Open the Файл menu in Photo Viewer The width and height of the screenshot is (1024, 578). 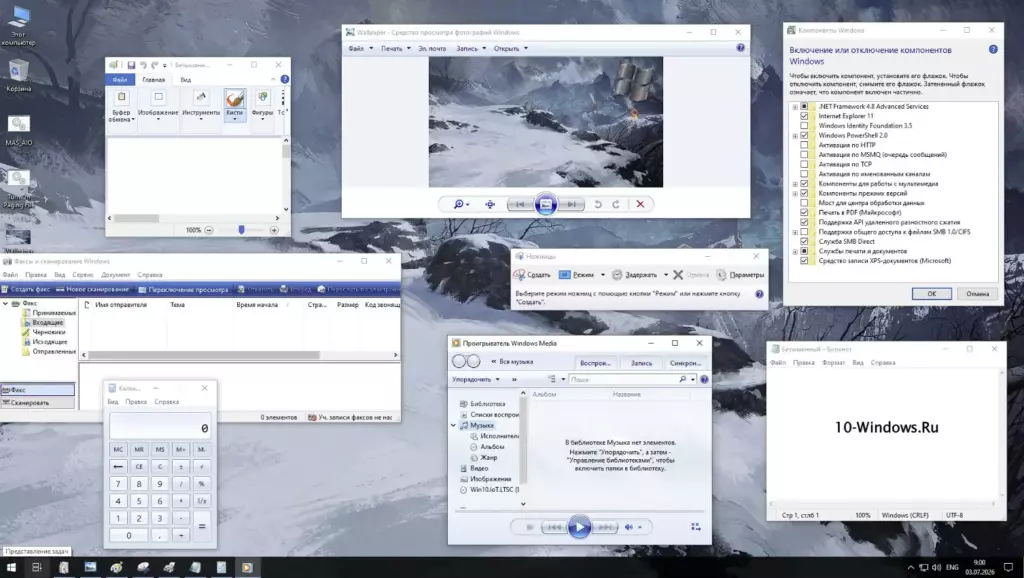click(360, 48)
